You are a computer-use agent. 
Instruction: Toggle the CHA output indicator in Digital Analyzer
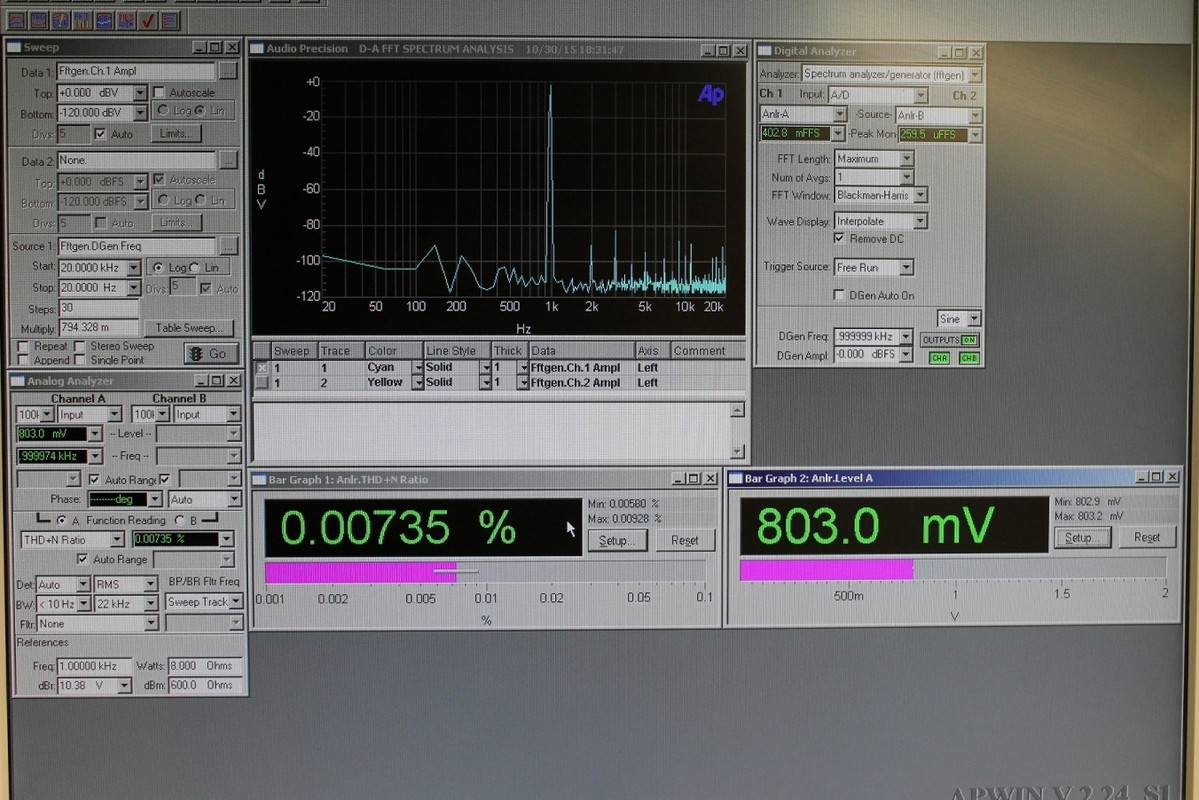coord(939,357)
